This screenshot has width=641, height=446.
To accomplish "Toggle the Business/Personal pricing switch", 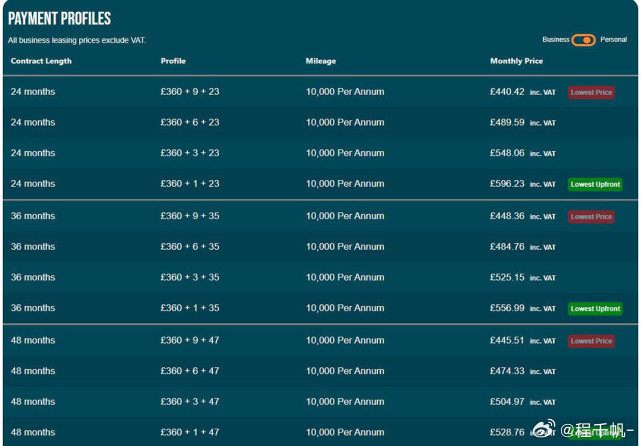I will pyautogui.click(x=583, y=40).
